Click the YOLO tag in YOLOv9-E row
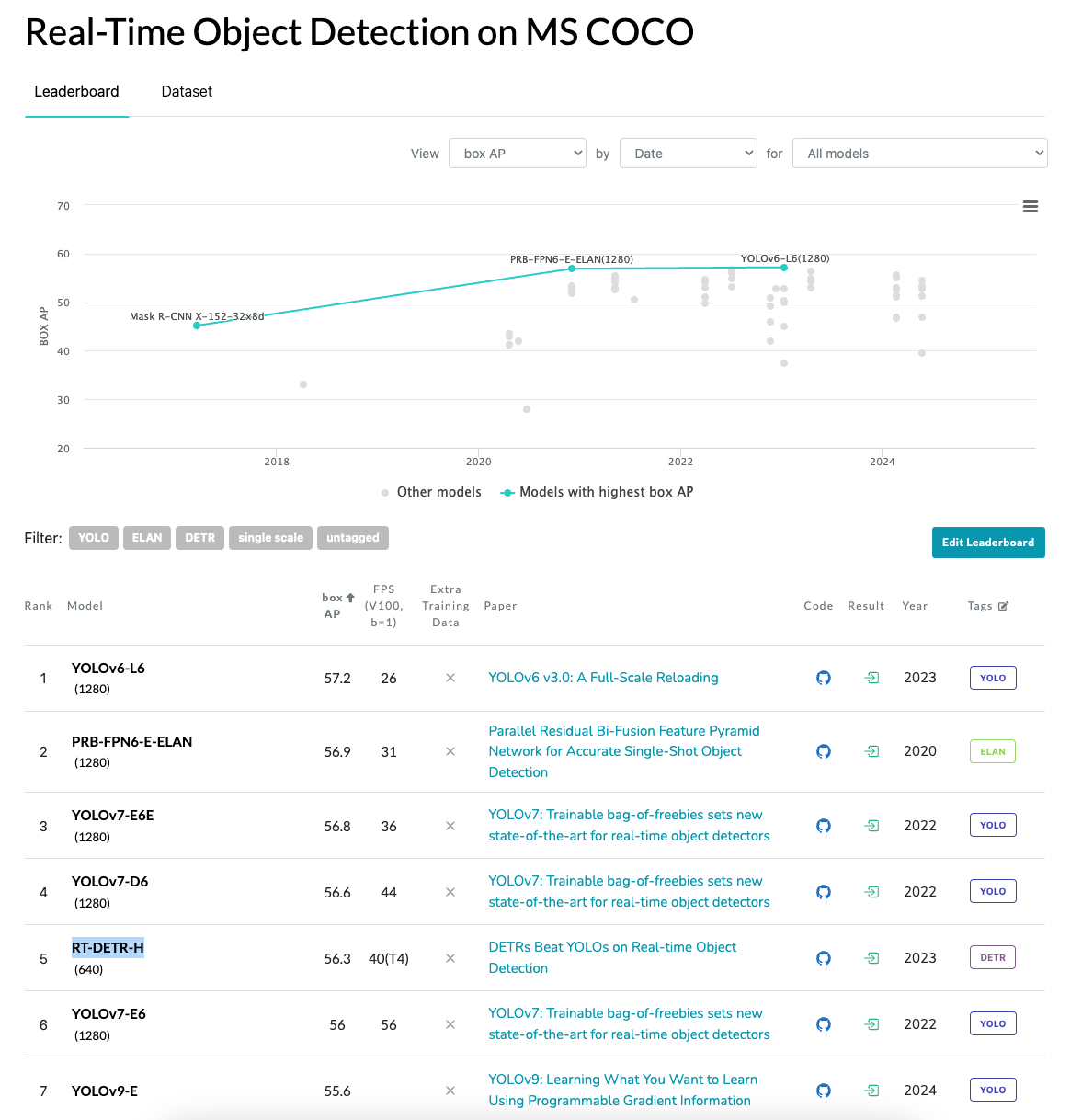This screenshot has width=1082, height=1120. tap(993, 1090)
